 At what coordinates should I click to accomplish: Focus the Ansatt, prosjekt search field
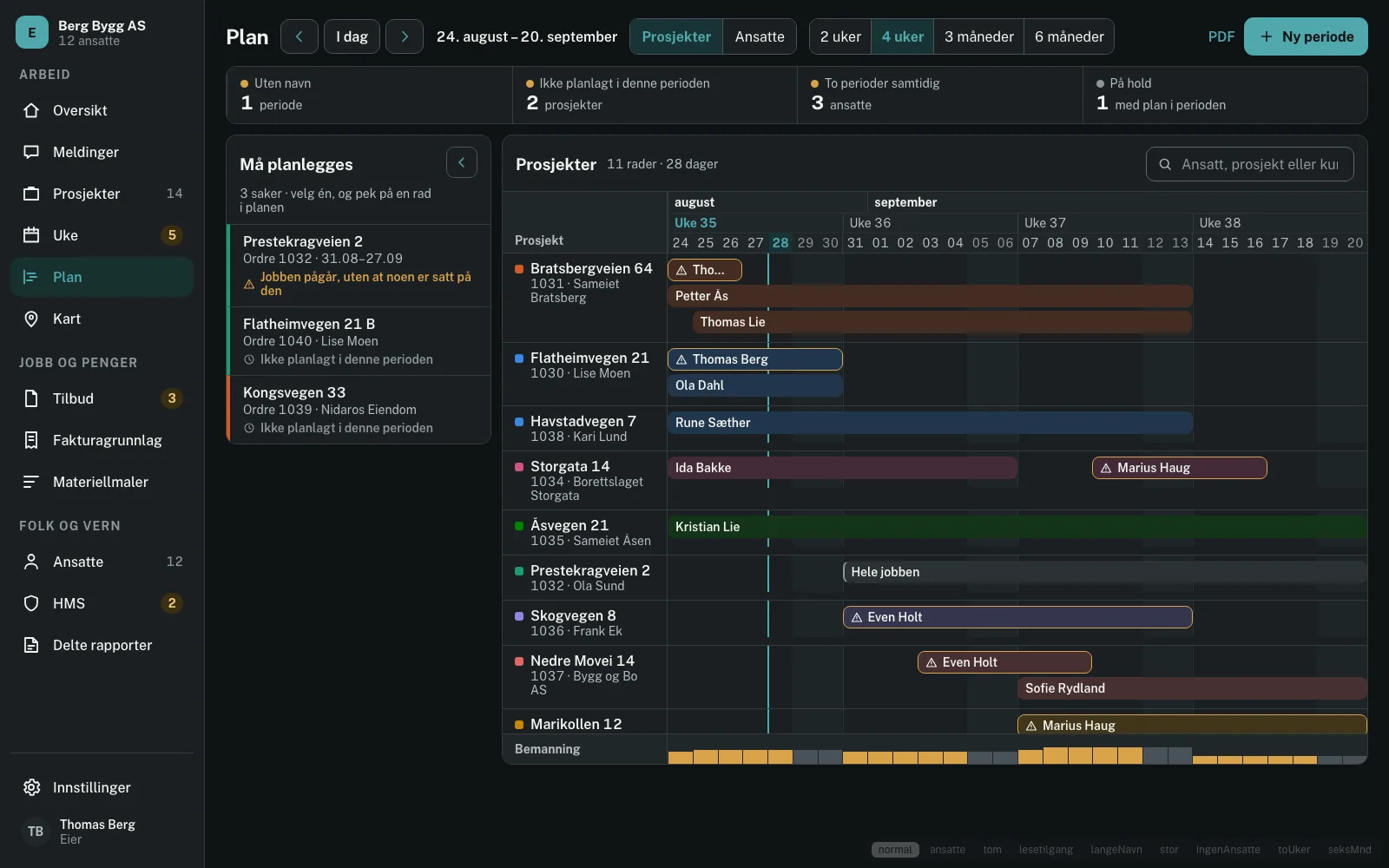1250,164
